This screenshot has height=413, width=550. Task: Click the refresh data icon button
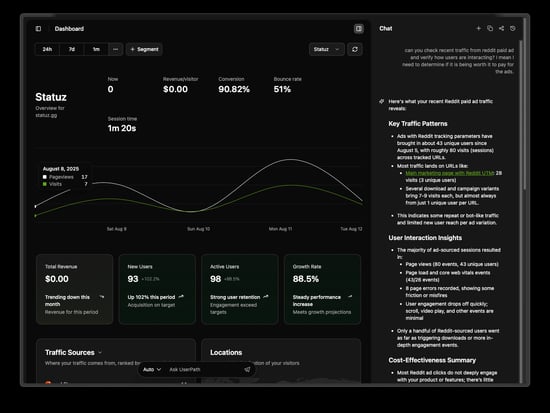355,49
